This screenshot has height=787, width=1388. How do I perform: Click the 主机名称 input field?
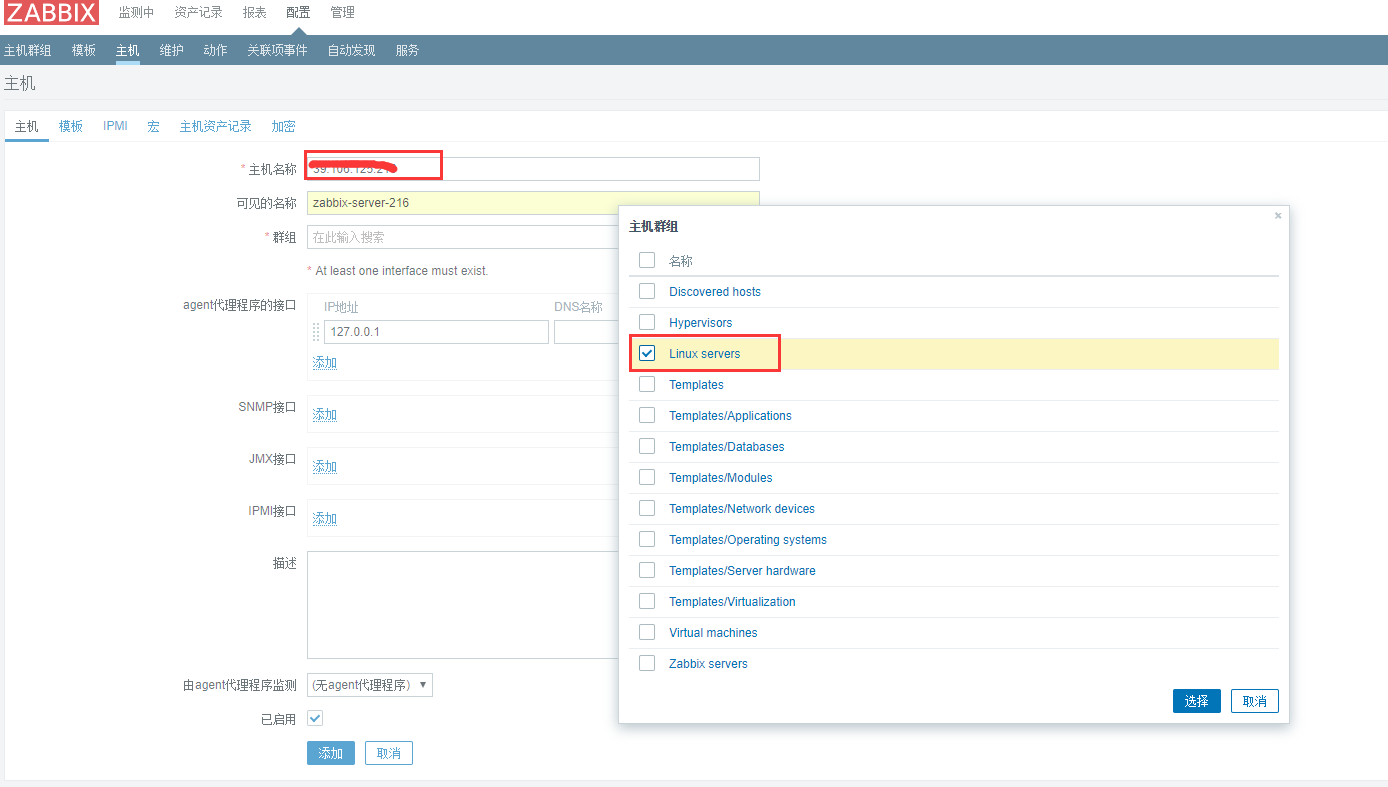click(x=533, y=169)
